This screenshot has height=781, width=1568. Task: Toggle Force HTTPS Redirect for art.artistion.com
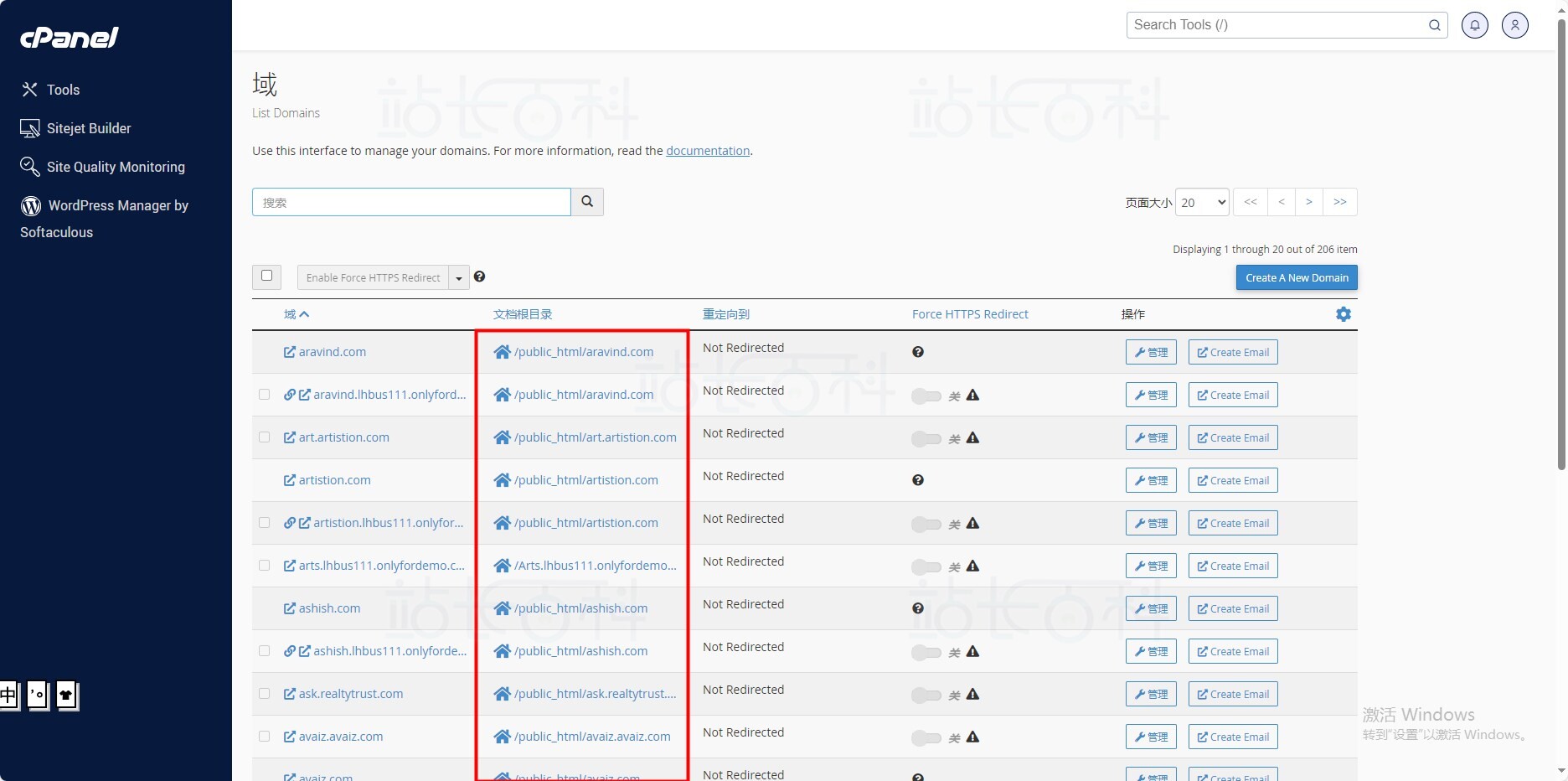[926, 438]
